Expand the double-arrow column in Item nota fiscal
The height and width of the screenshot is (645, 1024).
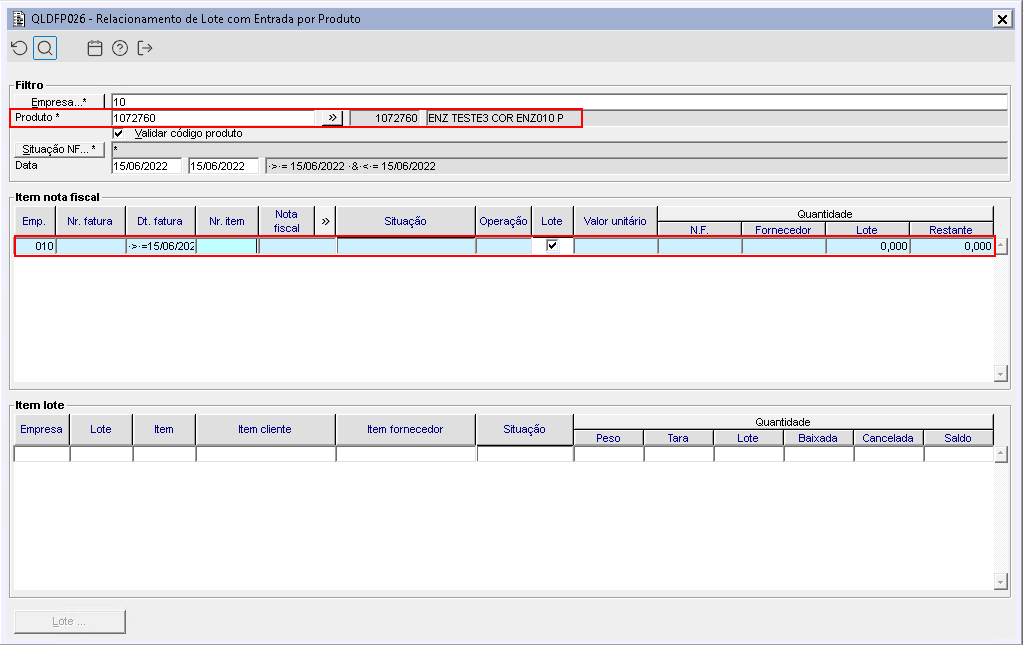coord(325,221)
